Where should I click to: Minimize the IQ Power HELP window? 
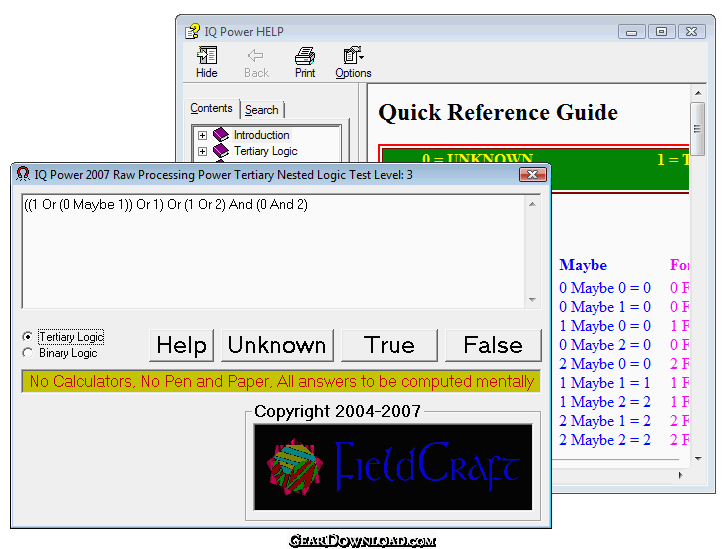[x=632, y=32]
